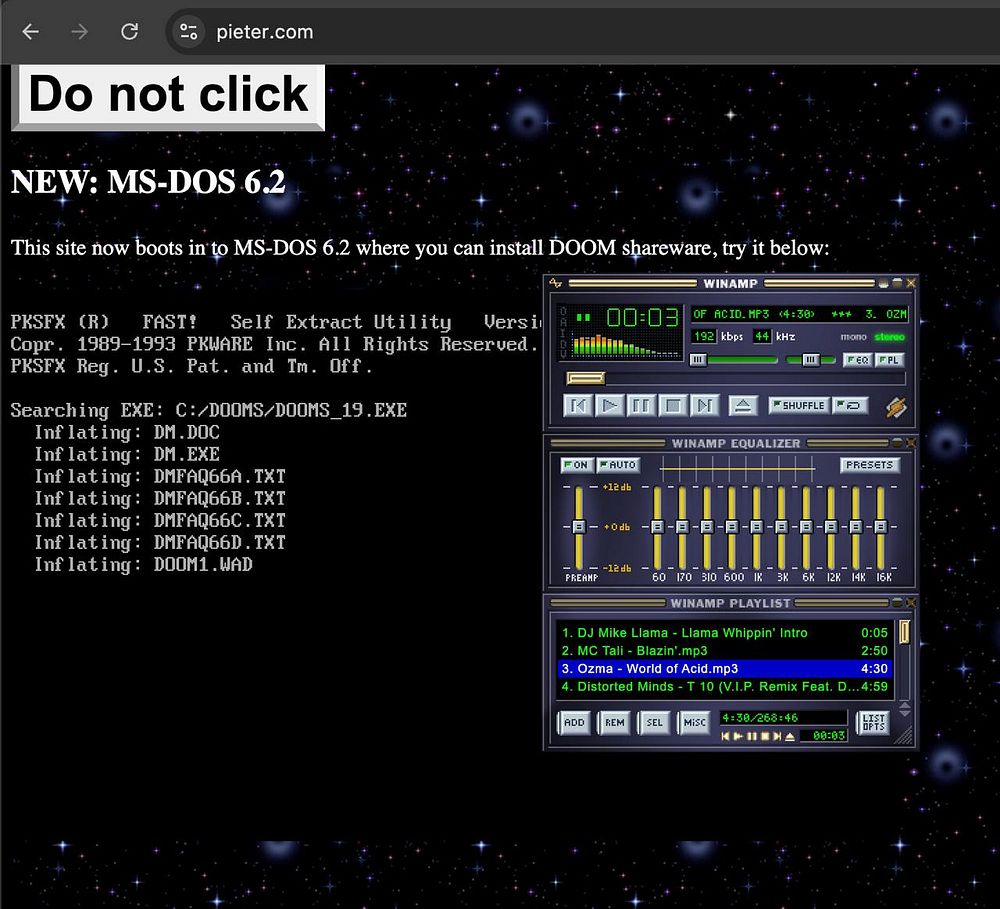Open playlist MISC menu
Screen dimensions: 1000x909
coord(695,723)
